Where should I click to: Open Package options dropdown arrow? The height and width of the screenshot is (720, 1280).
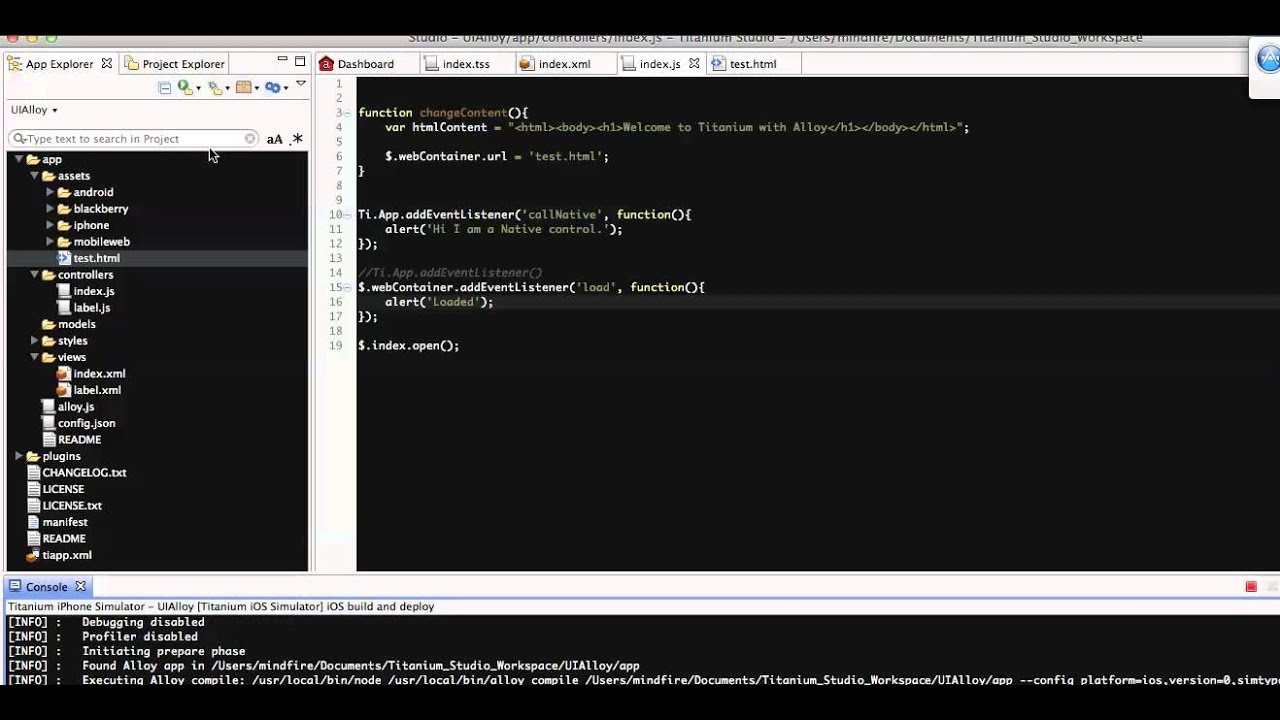point(257,89)
